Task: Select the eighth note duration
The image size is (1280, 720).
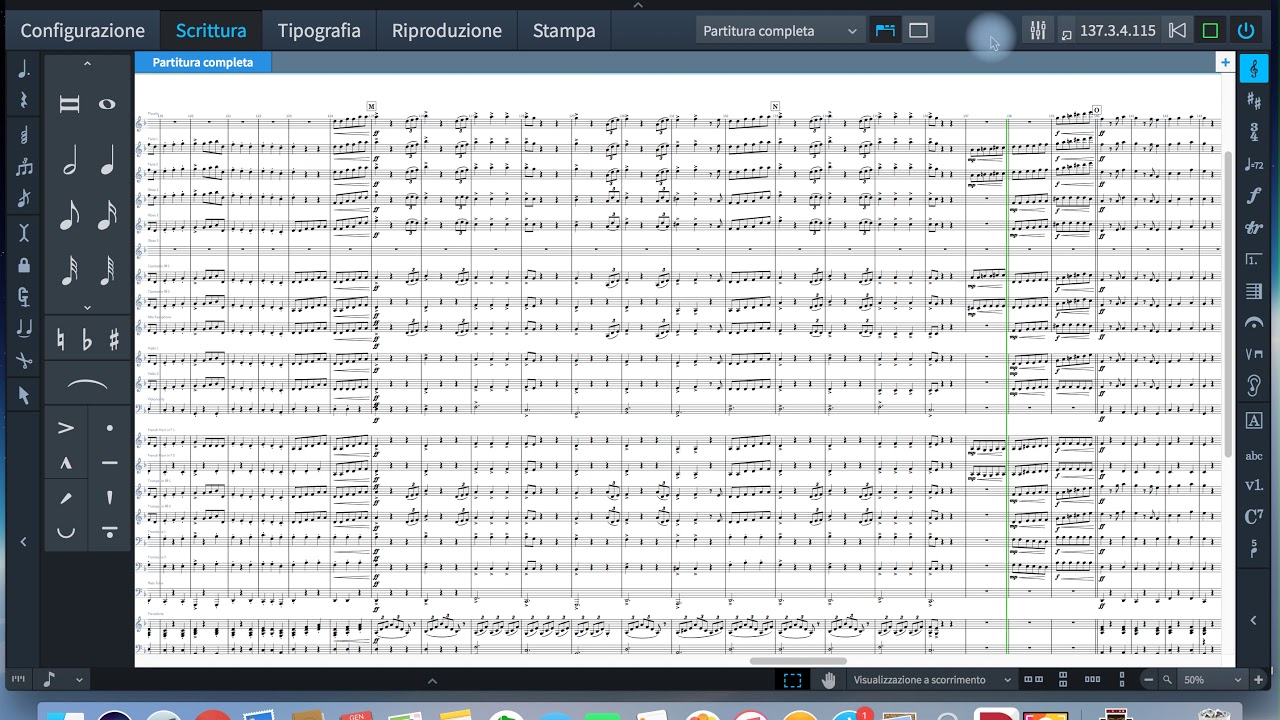Action: point(69,215)
